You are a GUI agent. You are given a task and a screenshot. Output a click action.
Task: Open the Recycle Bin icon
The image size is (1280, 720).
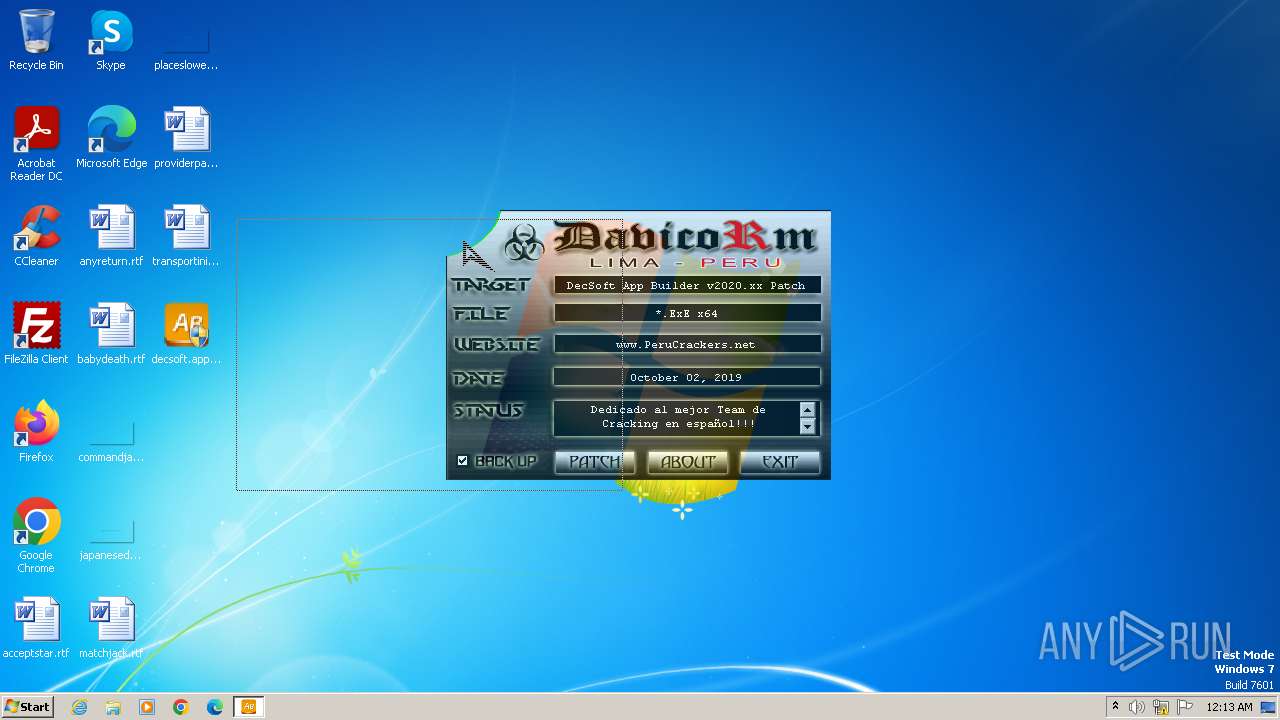coord(36,40)
